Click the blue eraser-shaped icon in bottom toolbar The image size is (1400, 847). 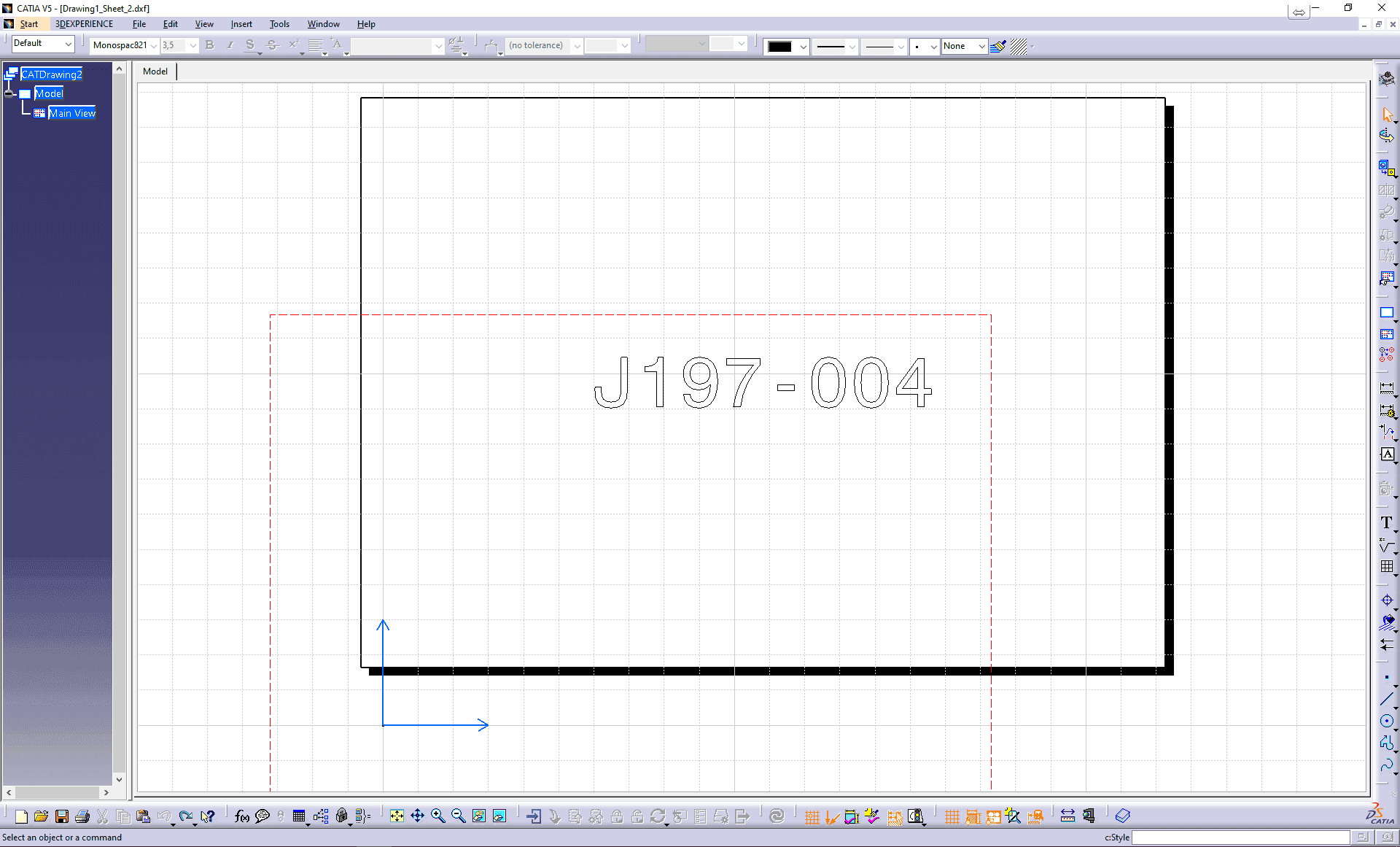(1123, 816)
